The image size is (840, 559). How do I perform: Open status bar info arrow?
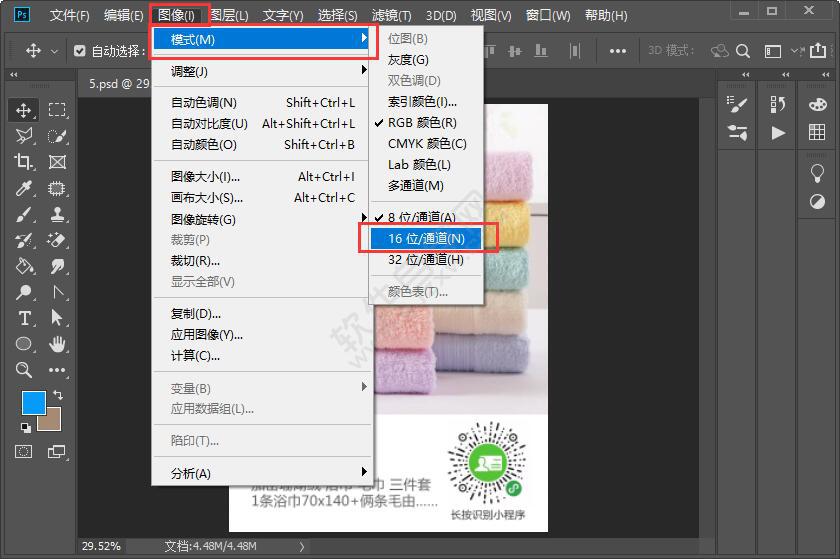(302, 546)
